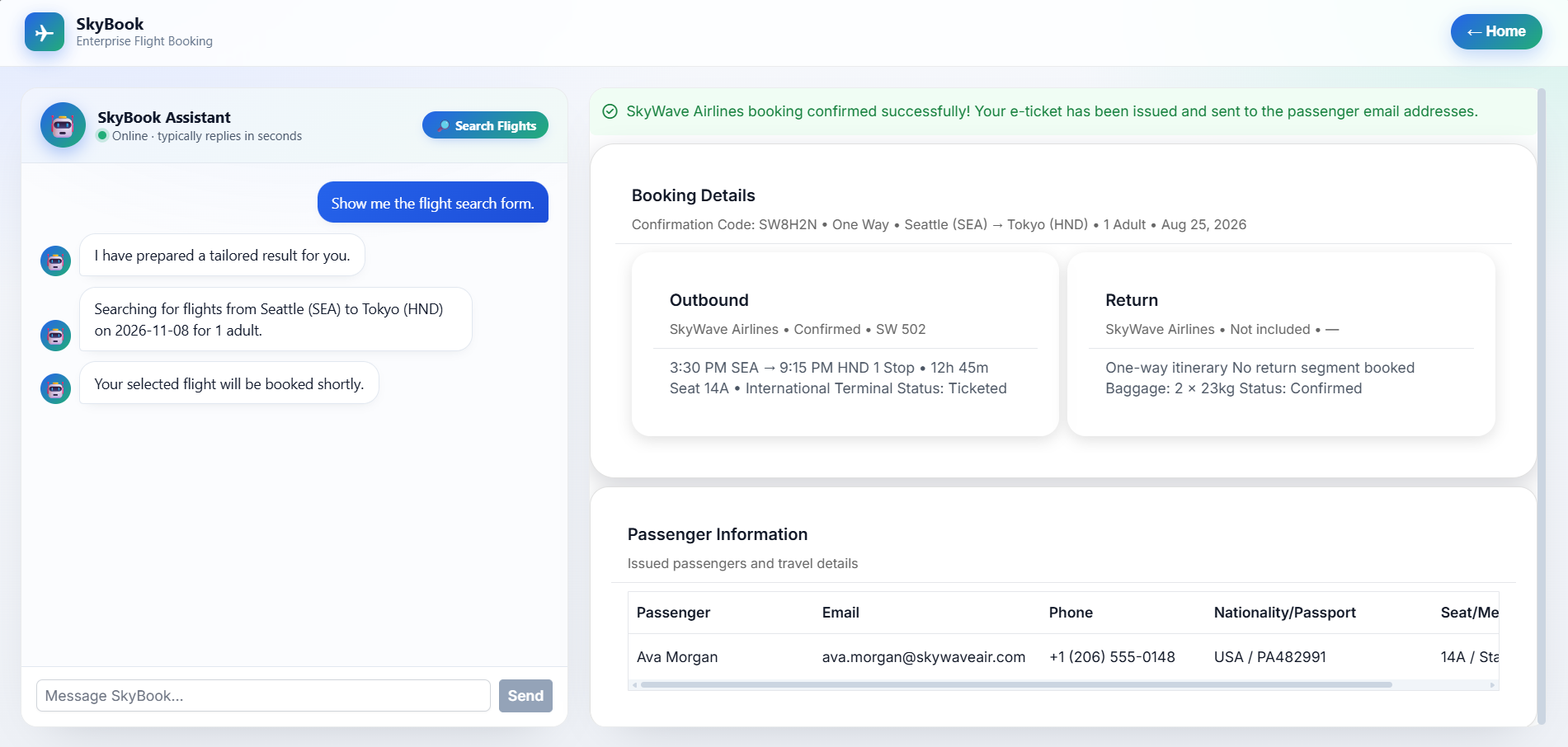Click the green online status dot
The height and width of the screenshot is (747, 1568).
102,135
